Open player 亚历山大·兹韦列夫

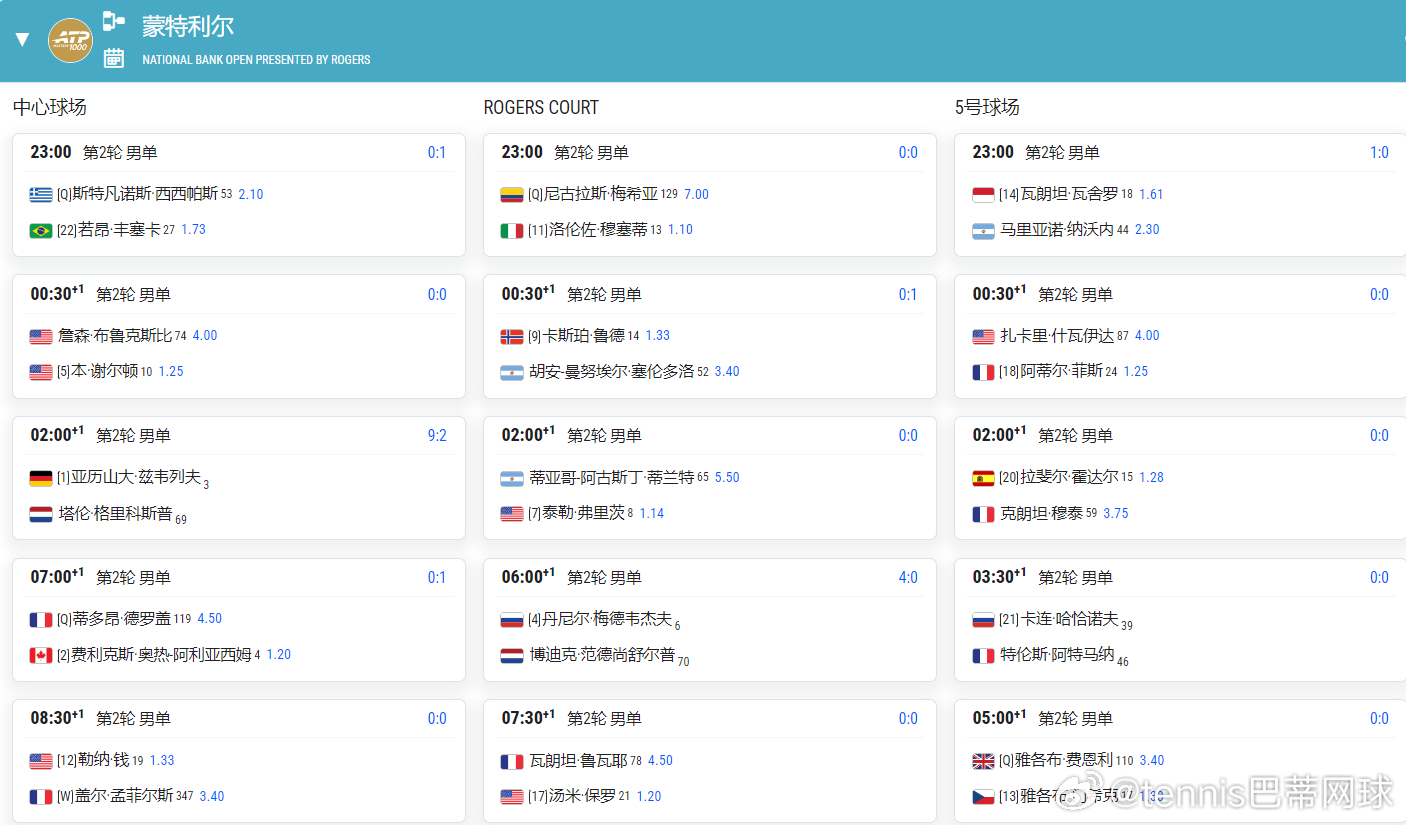coord(136,477)
